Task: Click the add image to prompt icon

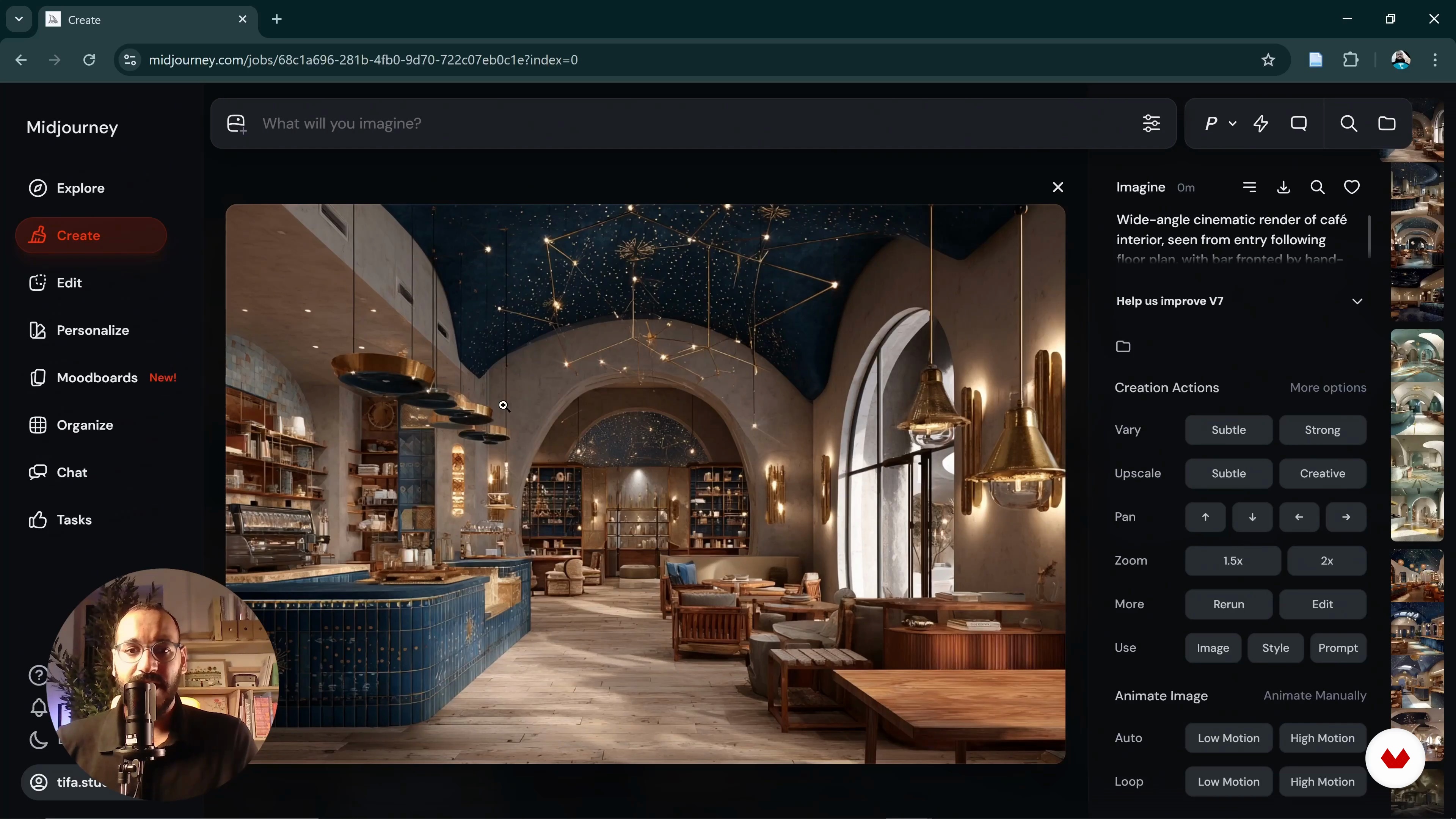Action: point(237,124)
